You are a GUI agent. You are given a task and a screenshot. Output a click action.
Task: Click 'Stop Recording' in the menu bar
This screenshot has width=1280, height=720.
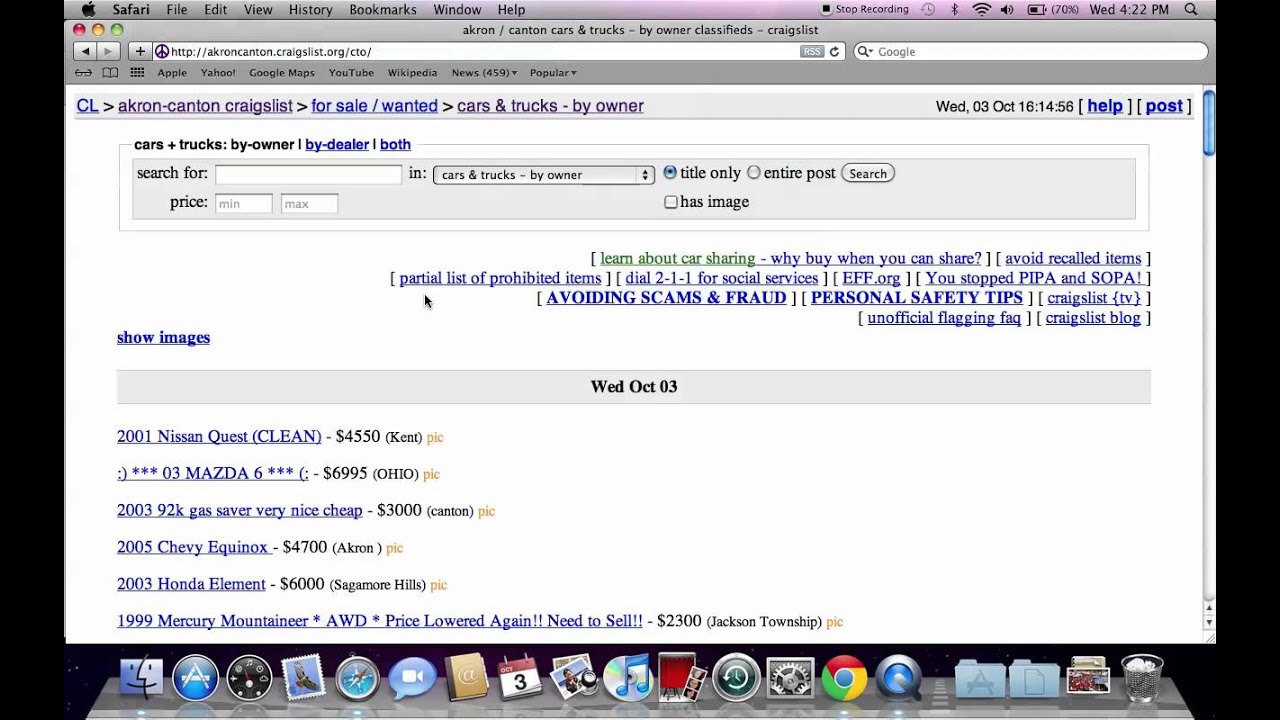864,10
